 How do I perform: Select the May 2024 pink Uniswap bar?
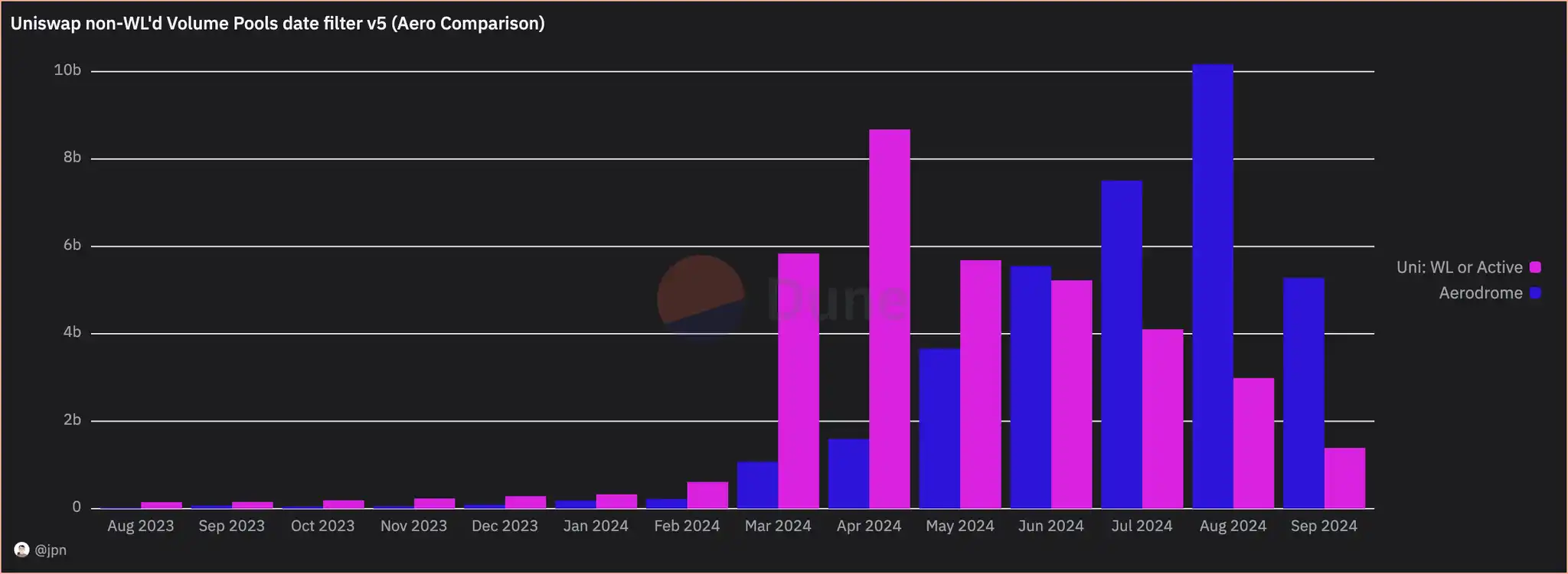(980, 384)
